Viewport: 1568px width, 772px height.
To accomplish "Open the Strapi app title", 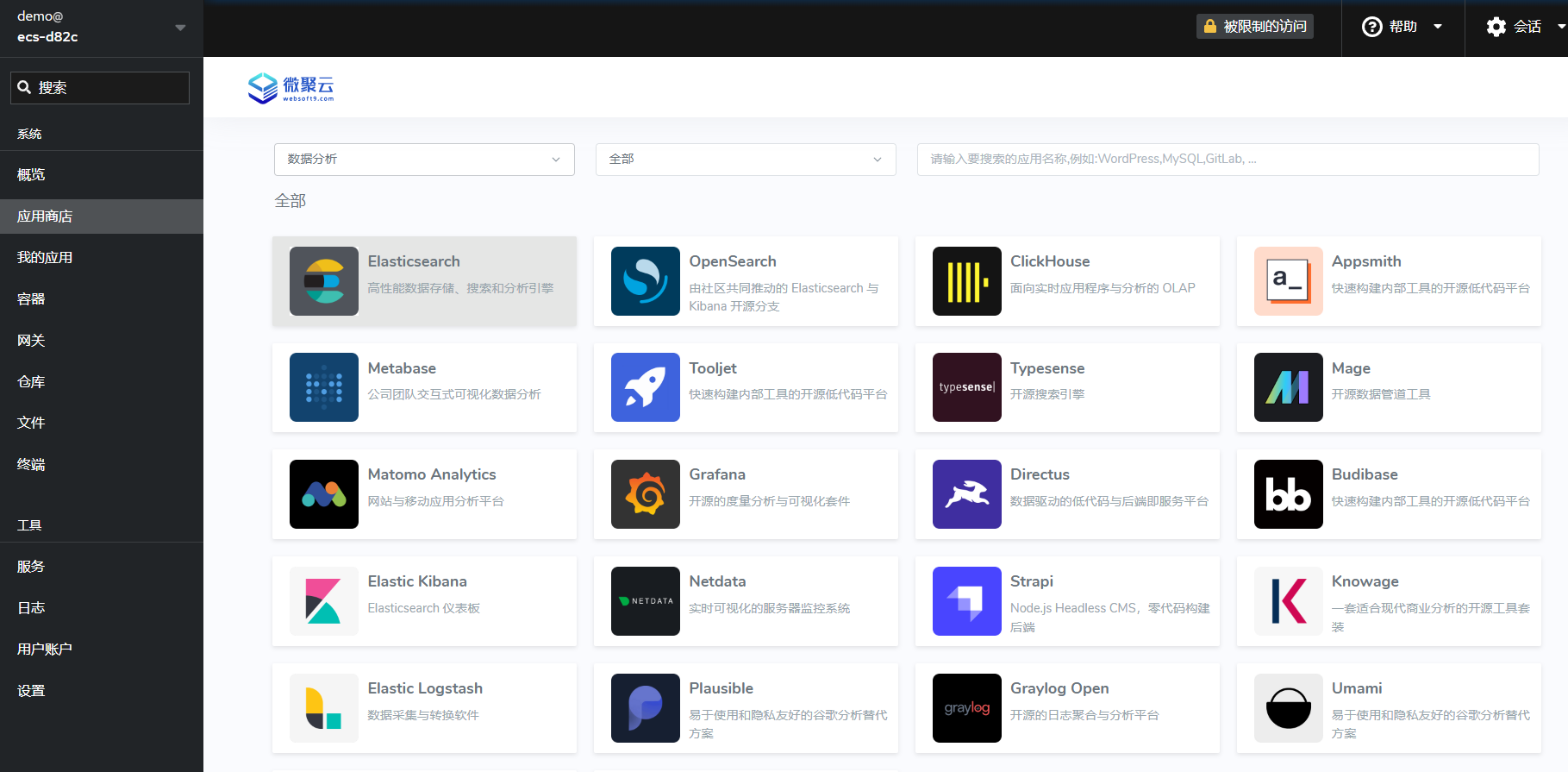I will coord(1032,581).
